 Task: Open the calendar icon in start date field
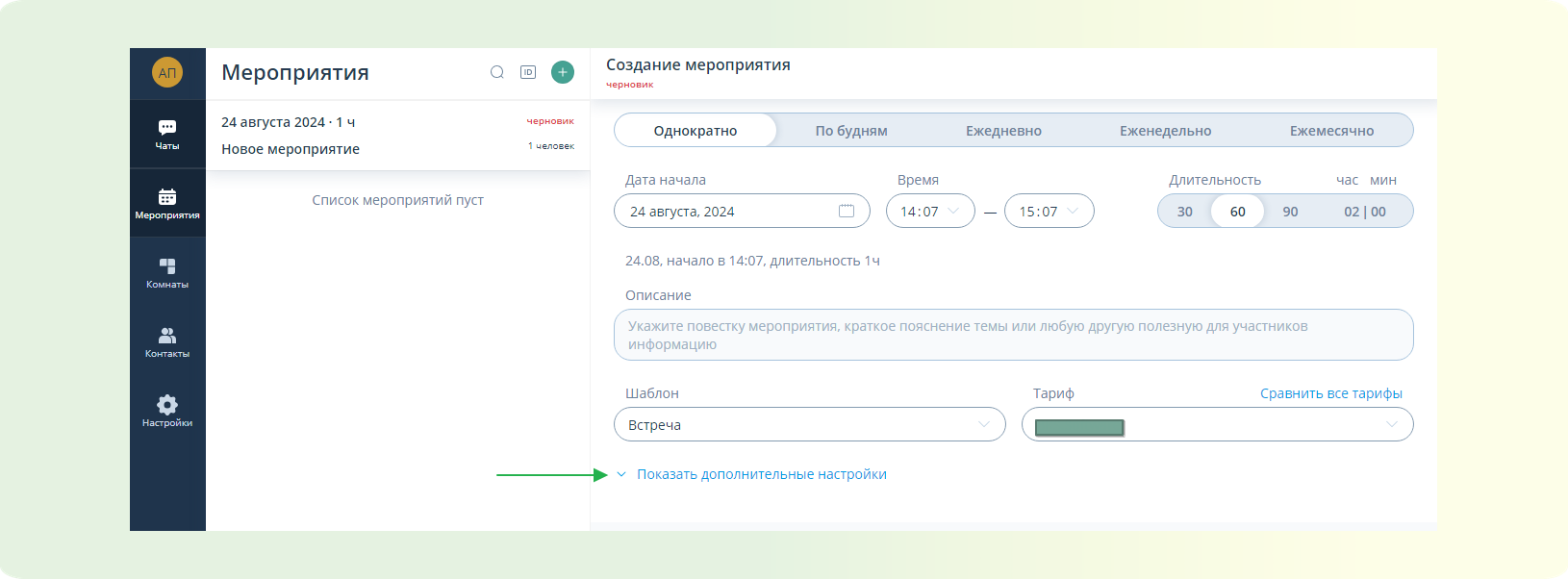pyautogui.click(x=847, y=211)
